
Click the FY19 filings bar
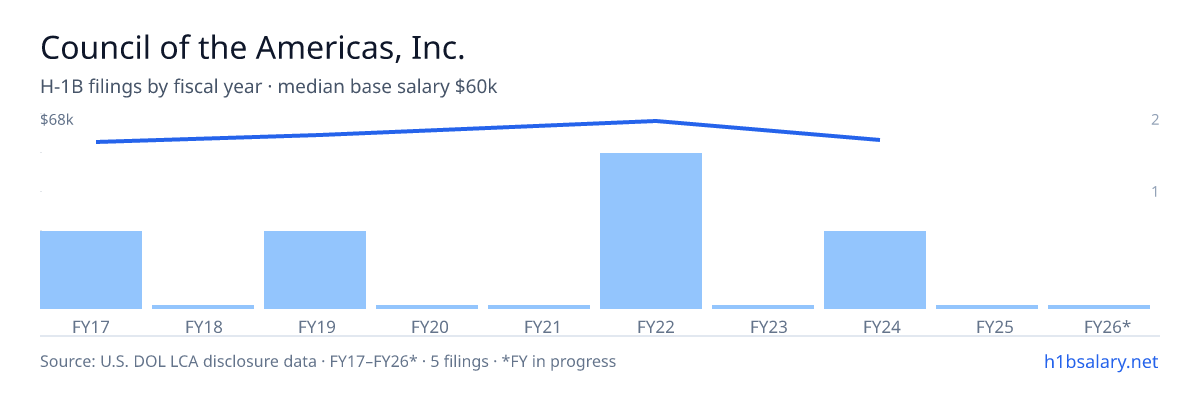[315, 270]
